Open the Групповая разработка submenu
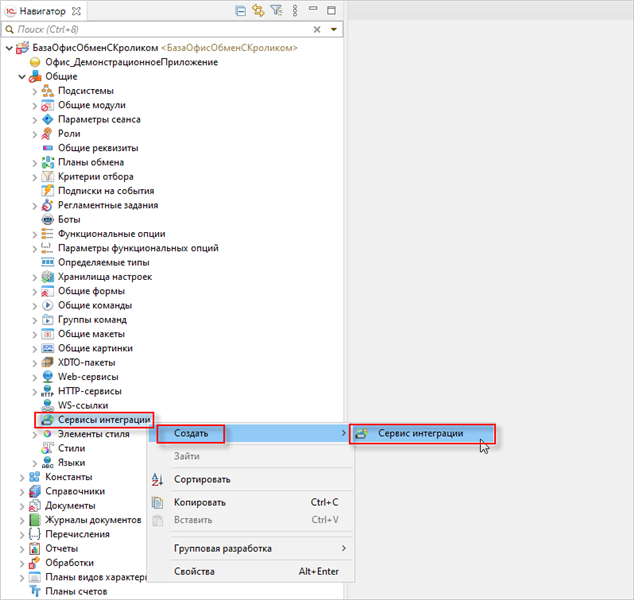634x600 pixels. coord(222,548)
